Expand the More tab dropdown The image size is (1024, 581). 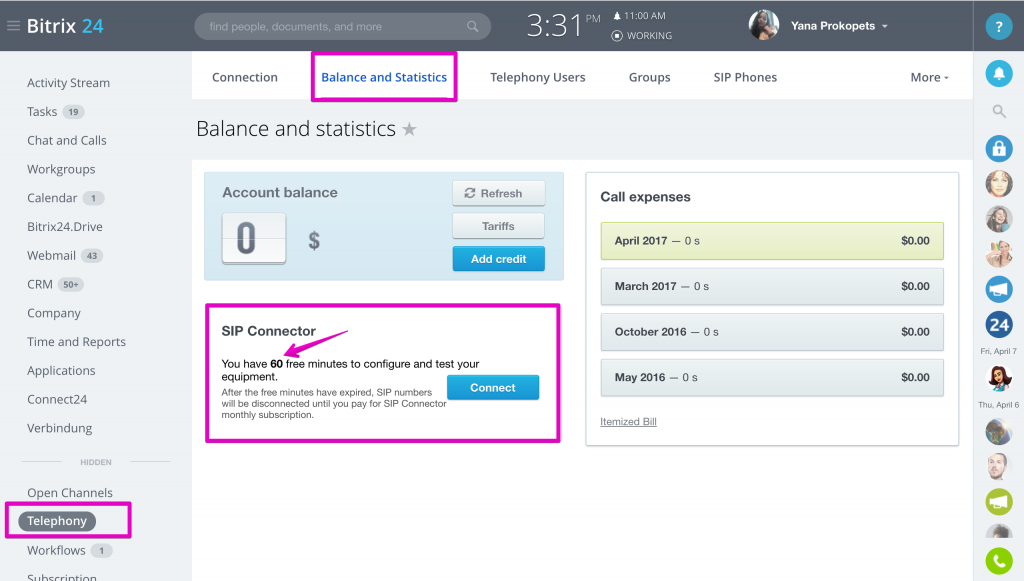pyautogui.click(x=929, y=77)
